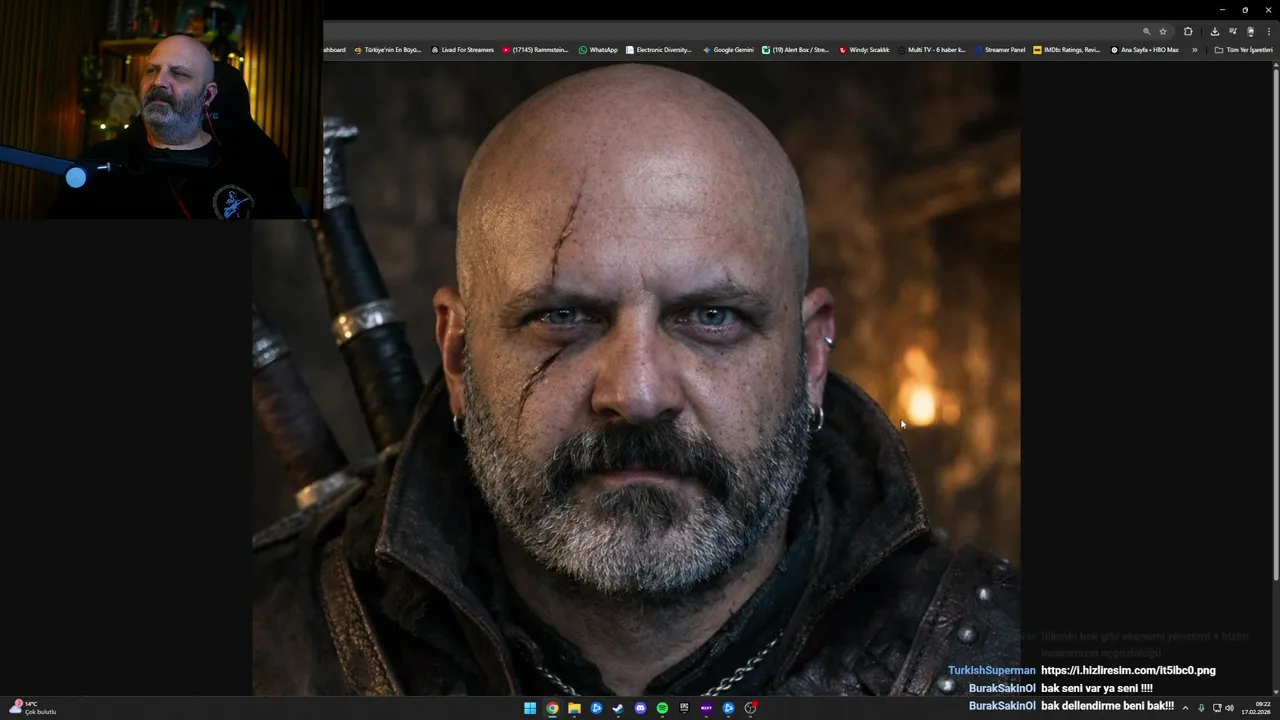1280x720 pixels.
Task: Open the (17145) Rammstein bookmark
Action: 535,49
